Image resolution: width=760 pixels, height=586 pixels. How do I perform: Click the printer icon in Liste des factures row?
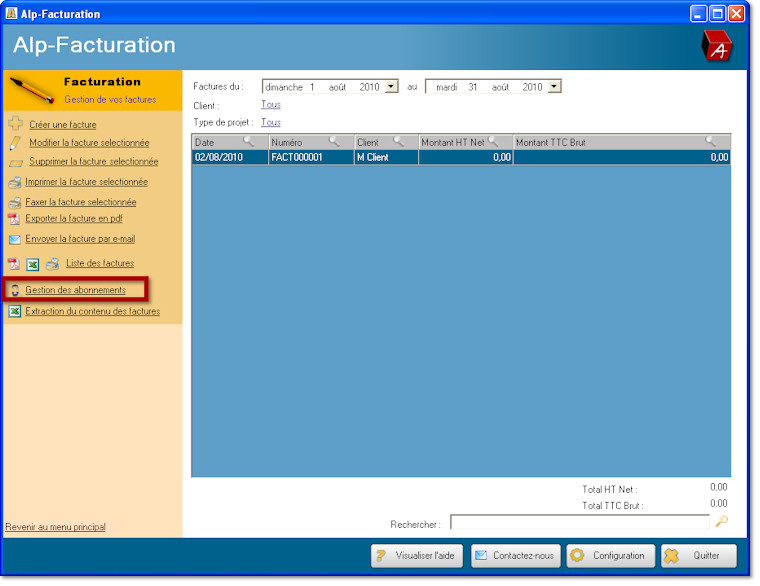click(52, 264)
